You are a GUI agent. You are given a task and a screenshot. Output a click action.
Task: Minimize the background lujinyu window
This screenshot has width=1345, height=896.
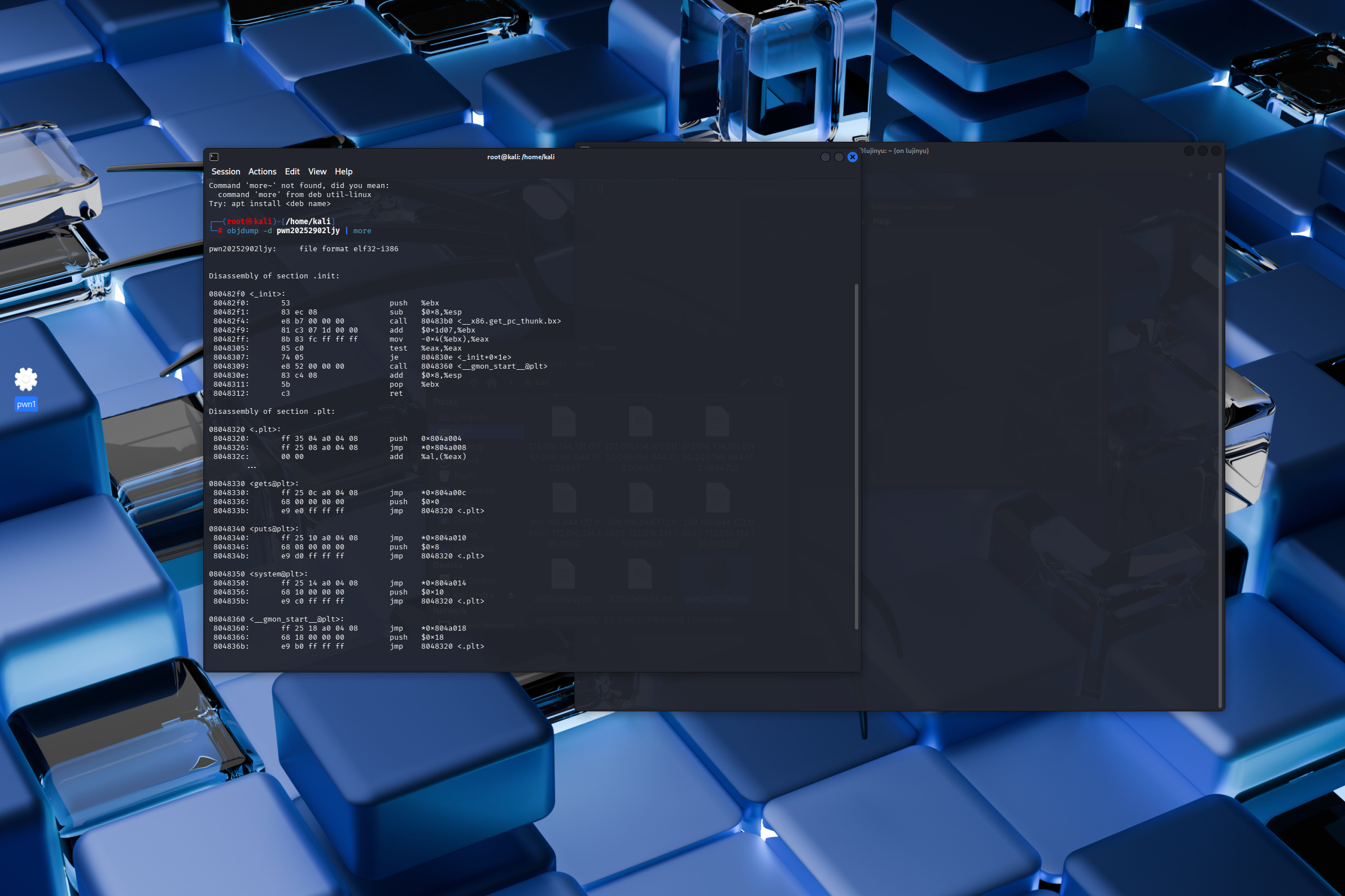pos(1189,151)
